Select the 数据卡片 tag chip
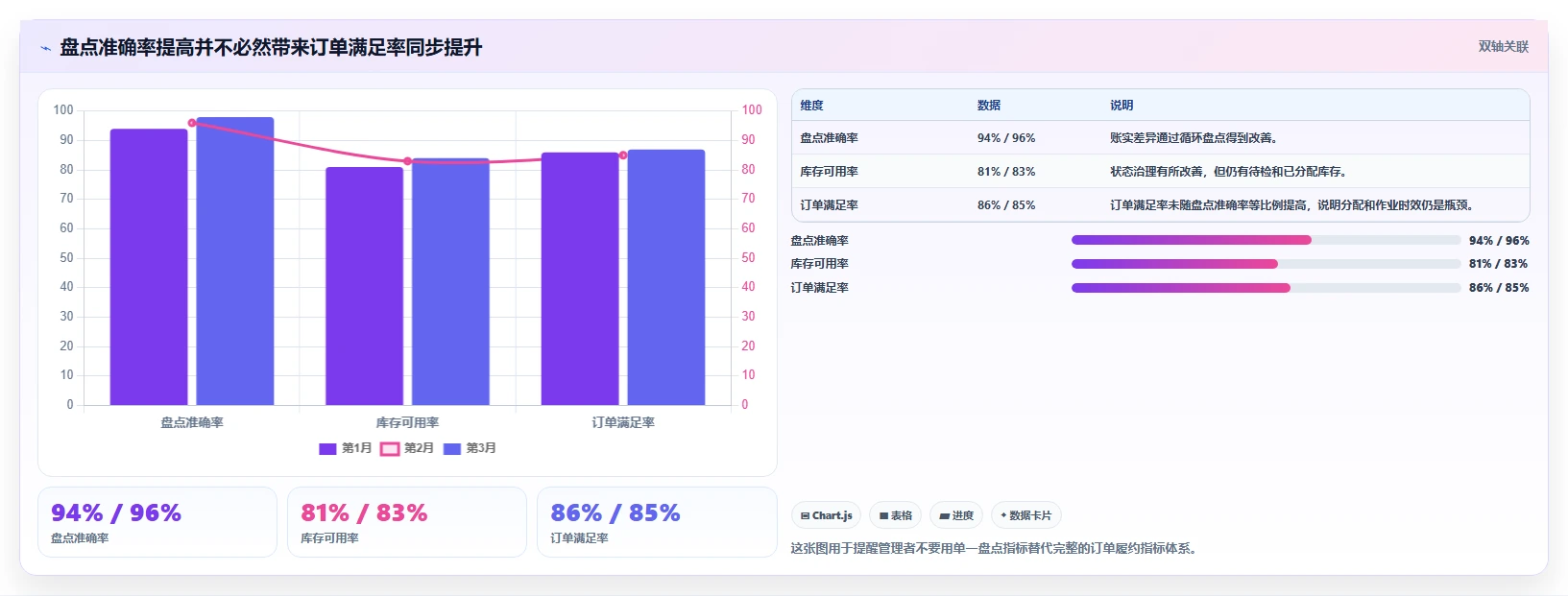 tap(1025, 515)
